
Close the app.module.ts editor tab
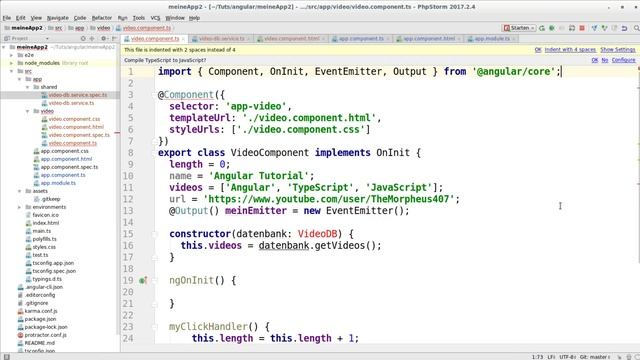(x=514, y=39)
